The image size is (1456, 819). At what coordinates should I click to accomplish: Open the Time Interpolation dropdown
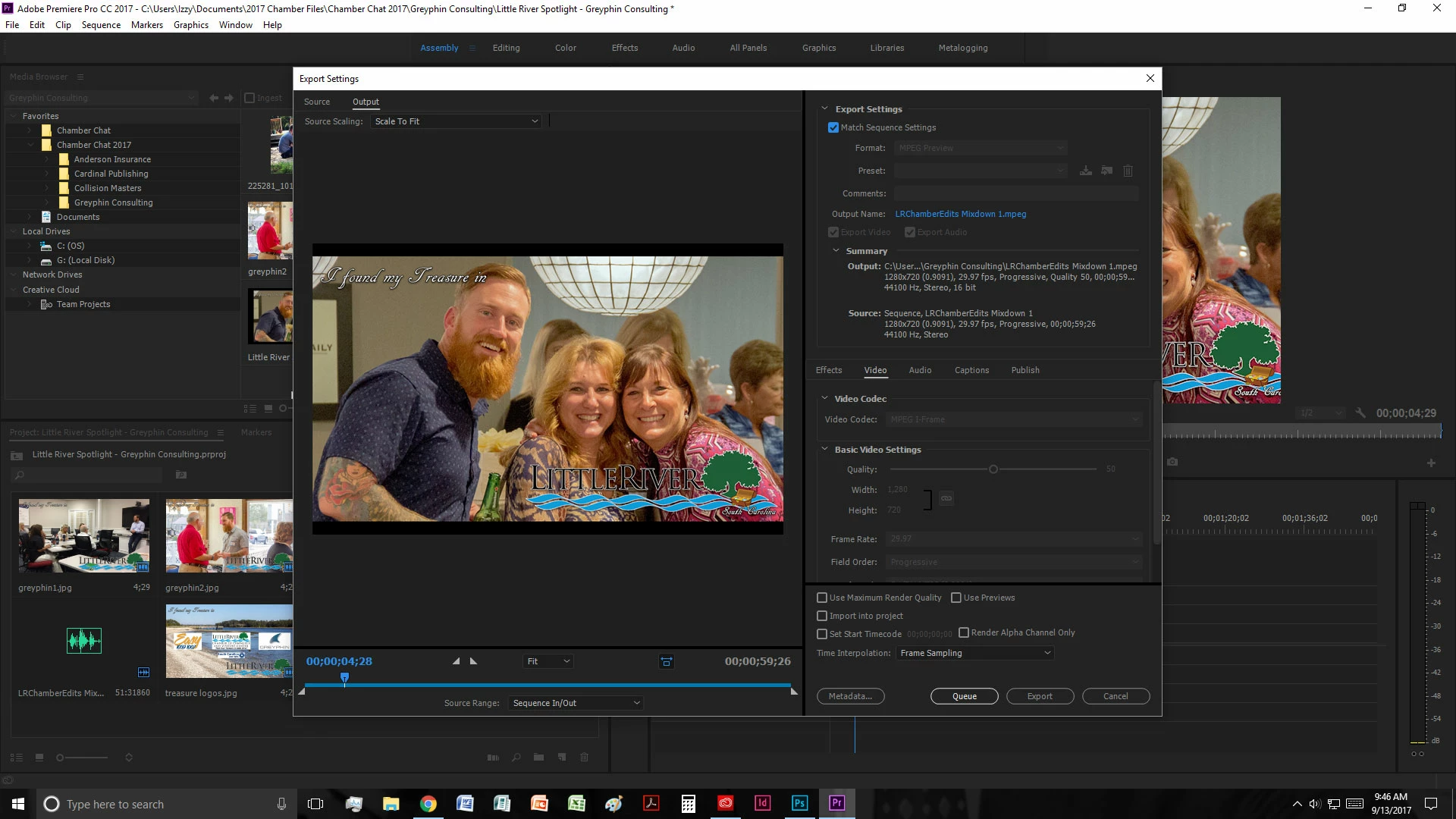(x=975, y=653)
